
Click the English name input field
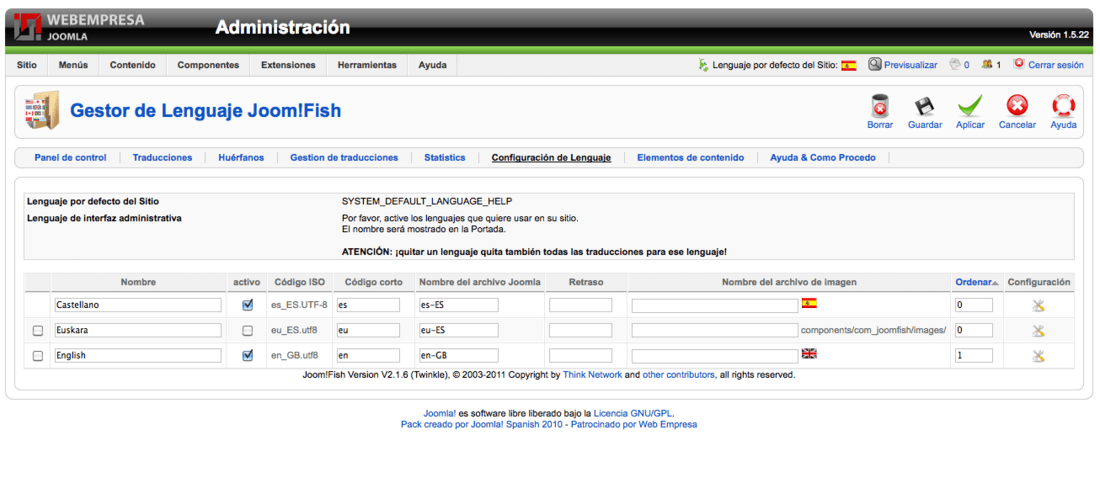click(x=138, y=356)
